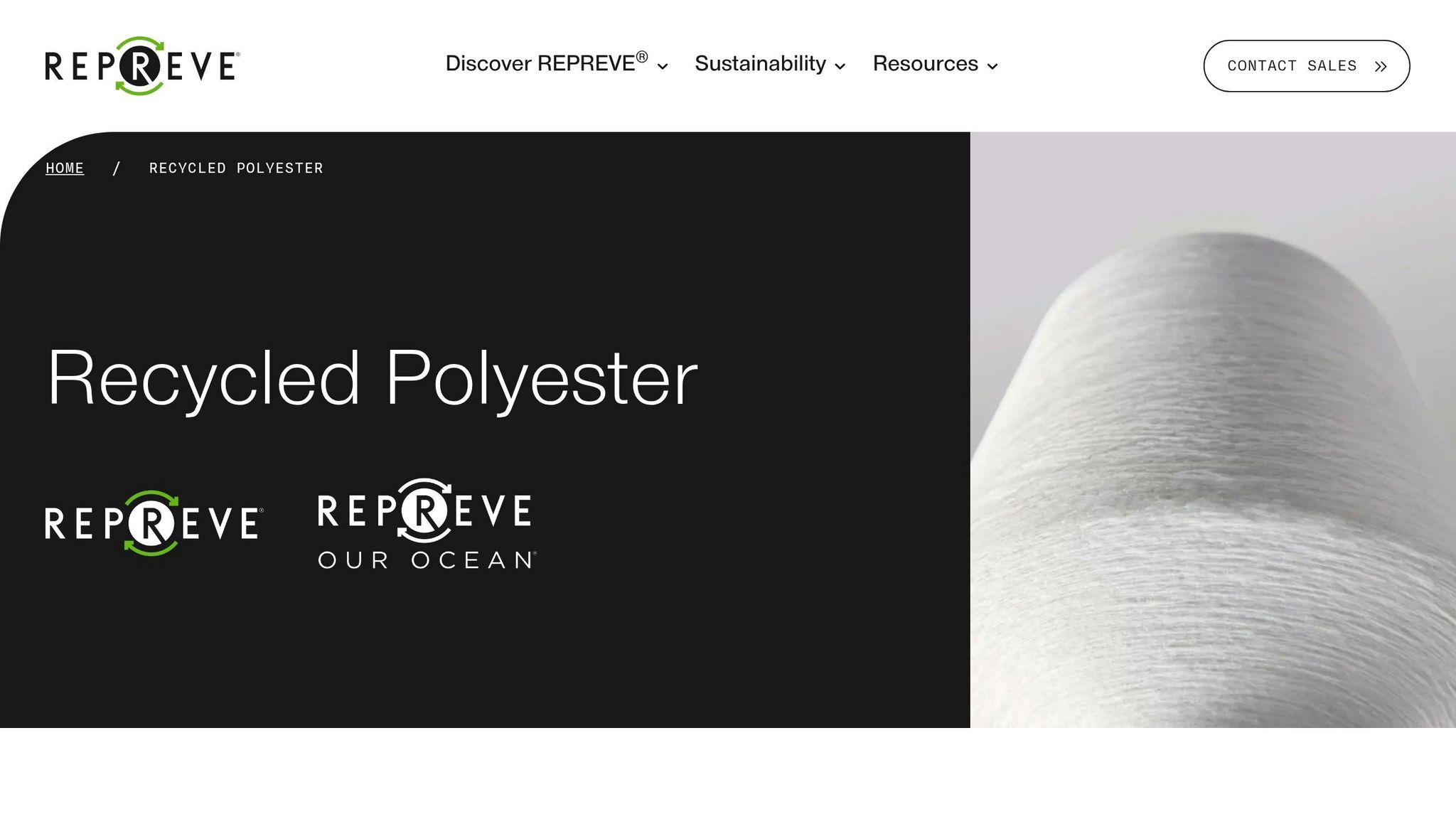Click the REPREVE Our Ocean logo
Screen dimensions: 1456x819
coord(427,524)
